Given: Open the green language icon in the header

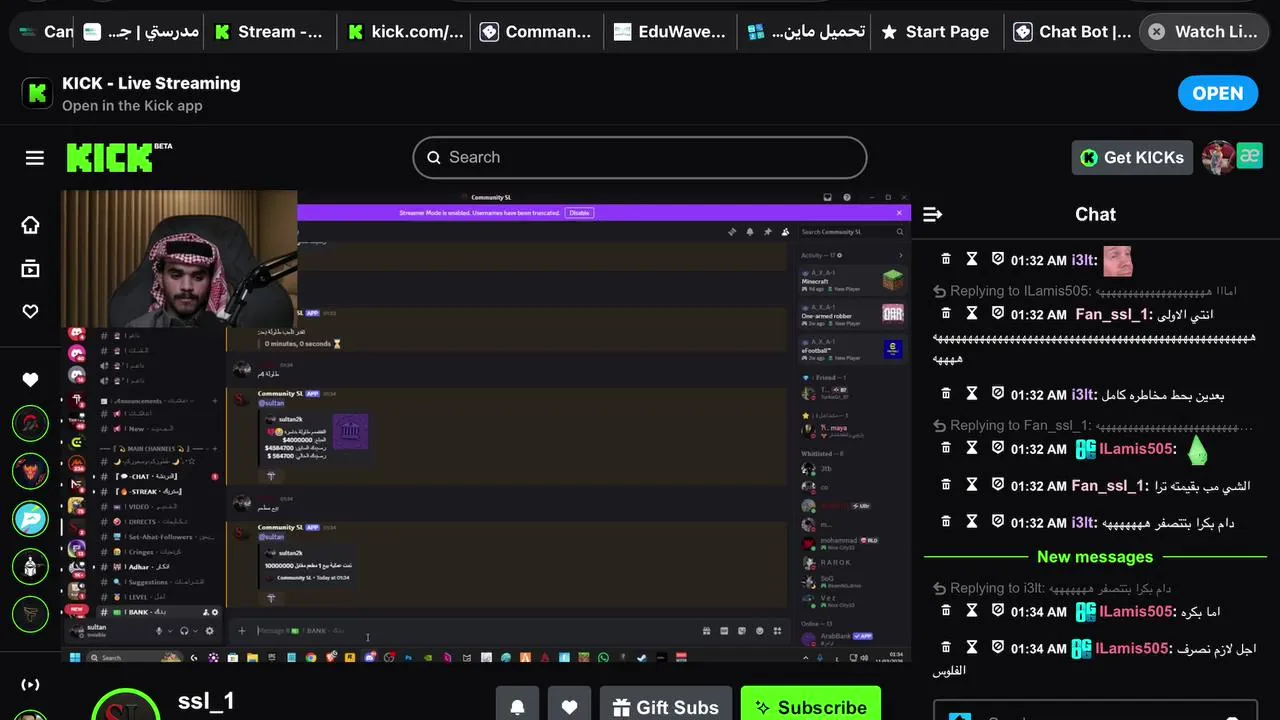Looking at the screenshot, I should pos(1250,156).
